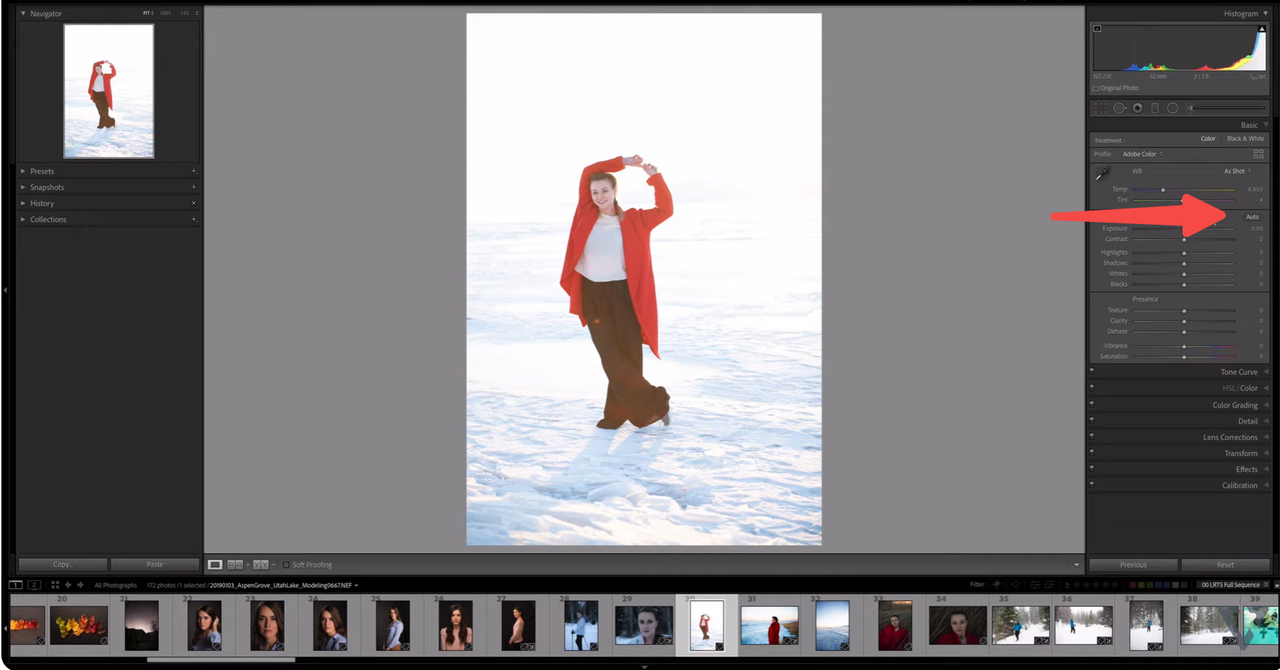The height and width of the screenshot is (670, 1280).
Task: Open toolbar options dropdown arrow
Action: click(1076, 565)
